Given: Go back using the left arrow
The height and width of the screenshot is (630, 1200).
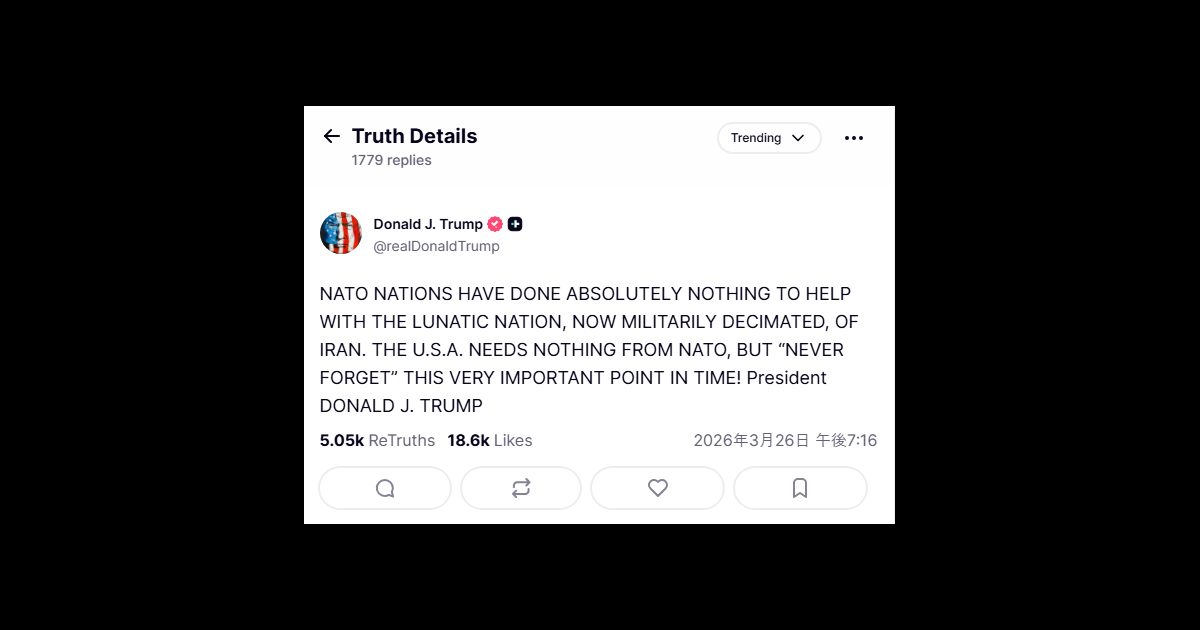Looking at the screenshot, I should 332,136.
